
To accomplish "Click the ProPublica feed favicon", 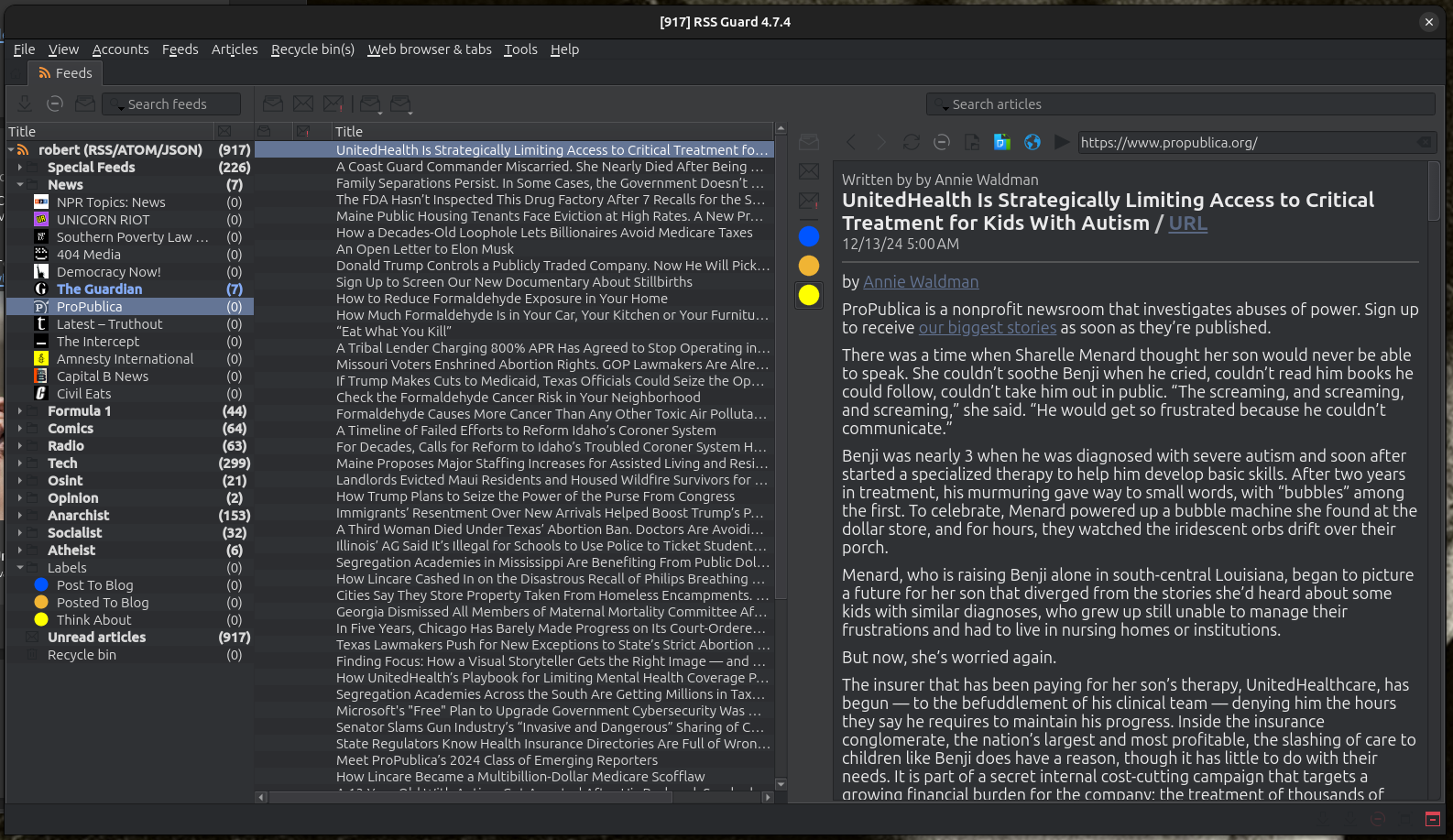I will [41, 307].
